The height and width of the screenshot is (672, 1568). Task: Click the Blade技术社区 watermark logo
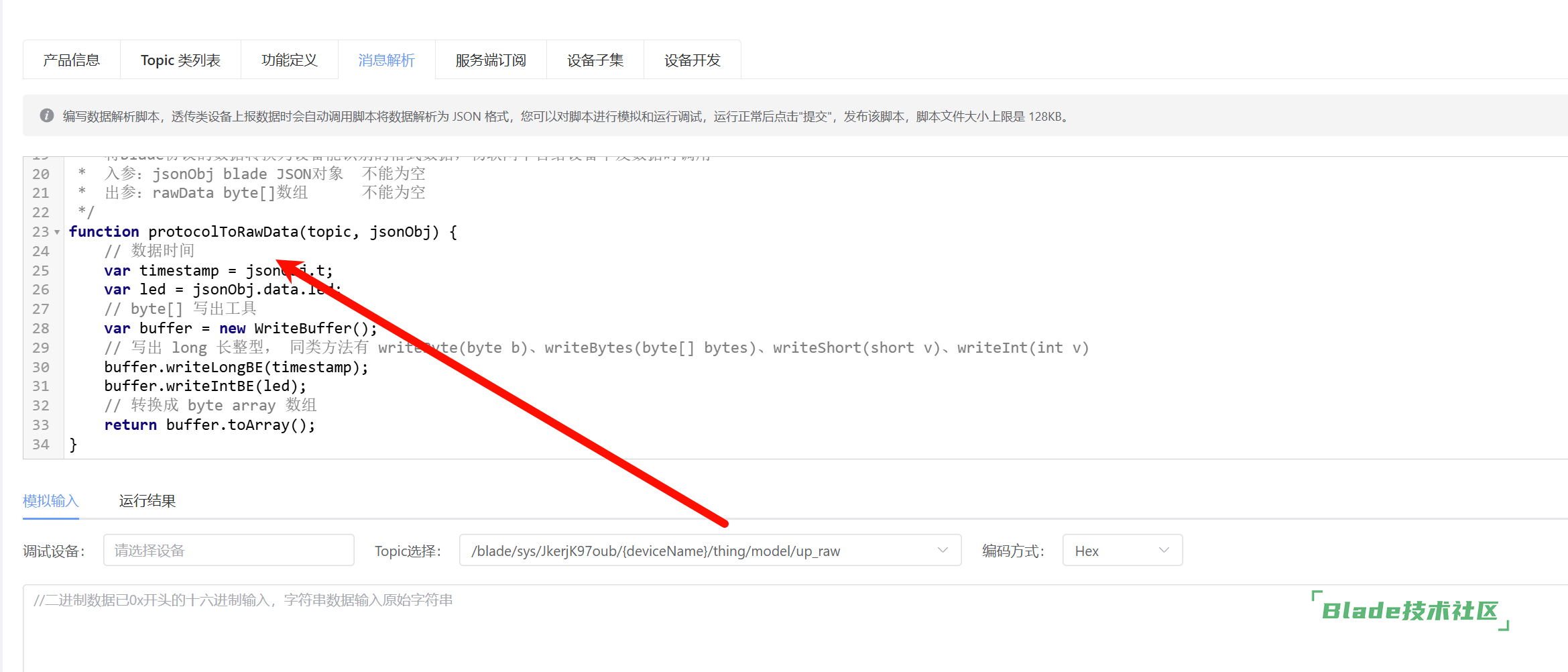pos(1410,611)
